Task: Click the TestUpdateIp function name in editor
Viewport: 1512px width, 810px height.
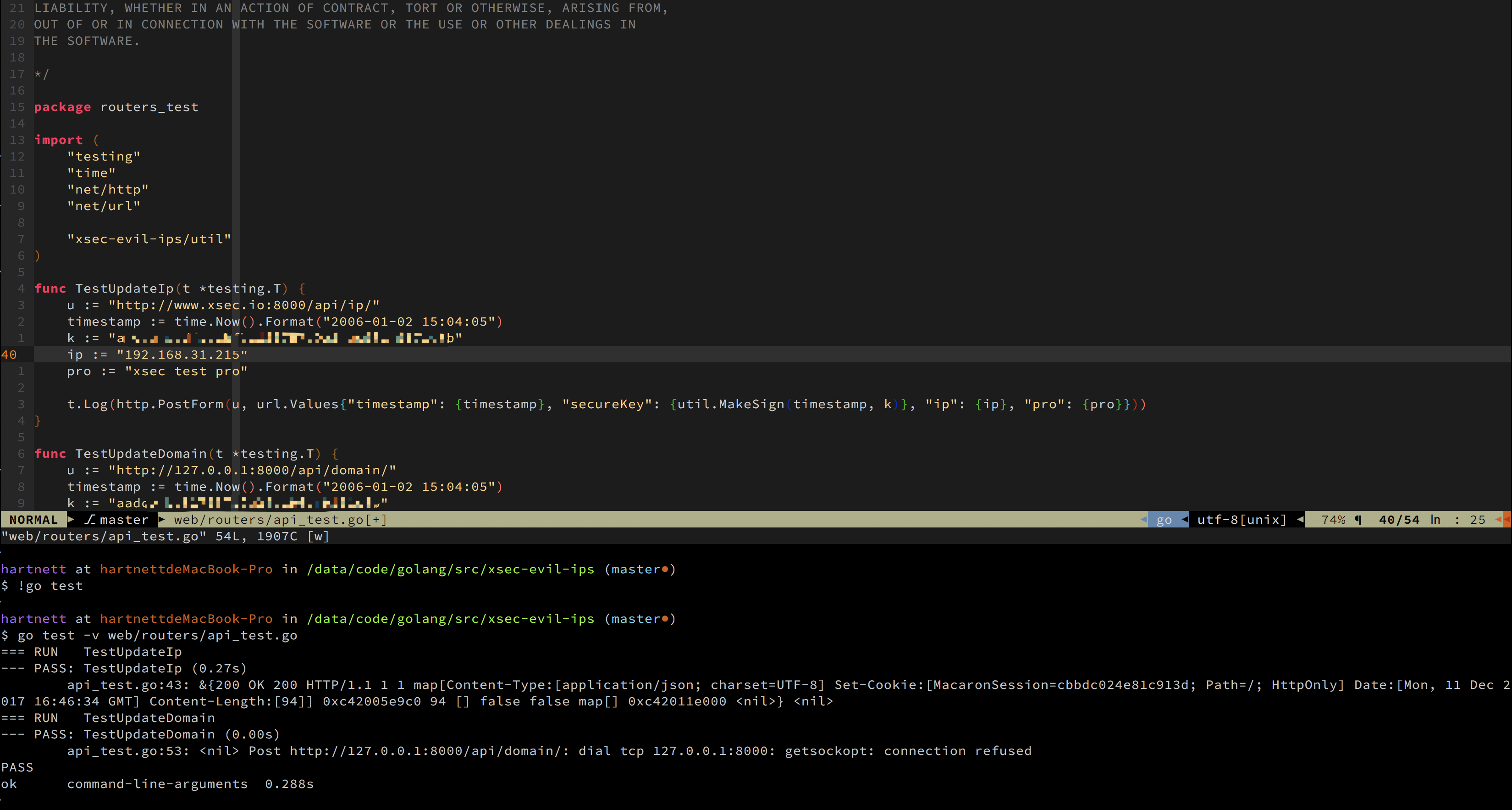Action: pyautogui.click(x=124, y=288)
